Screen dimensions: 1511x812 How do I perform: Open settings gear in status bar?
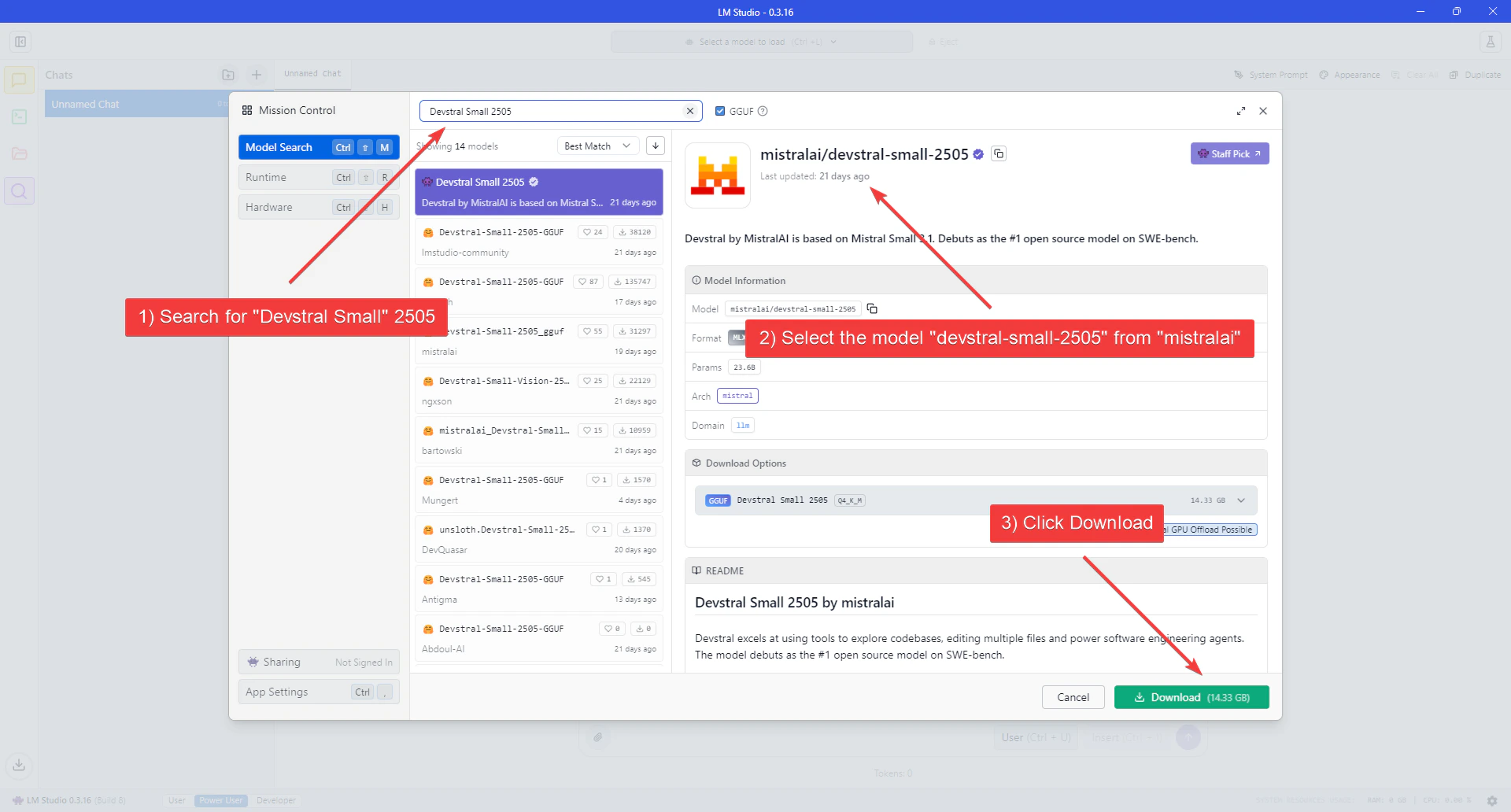coord(1492,800)
